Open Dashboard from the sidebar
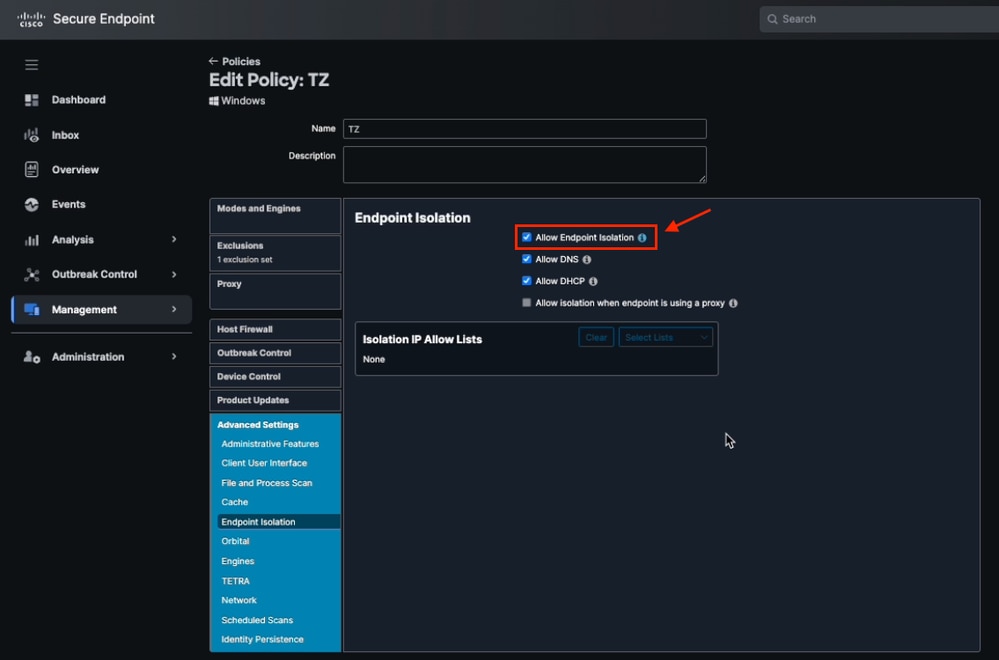 tap(78, 100)
